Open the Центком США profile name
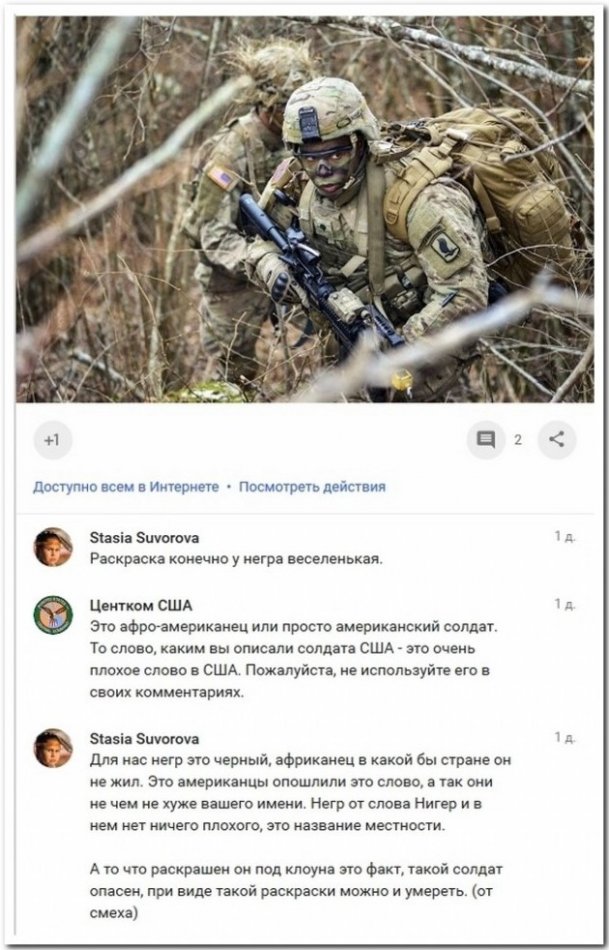This screenshot has width=609, height=950. pyautogui.click(x=141, y=605)
